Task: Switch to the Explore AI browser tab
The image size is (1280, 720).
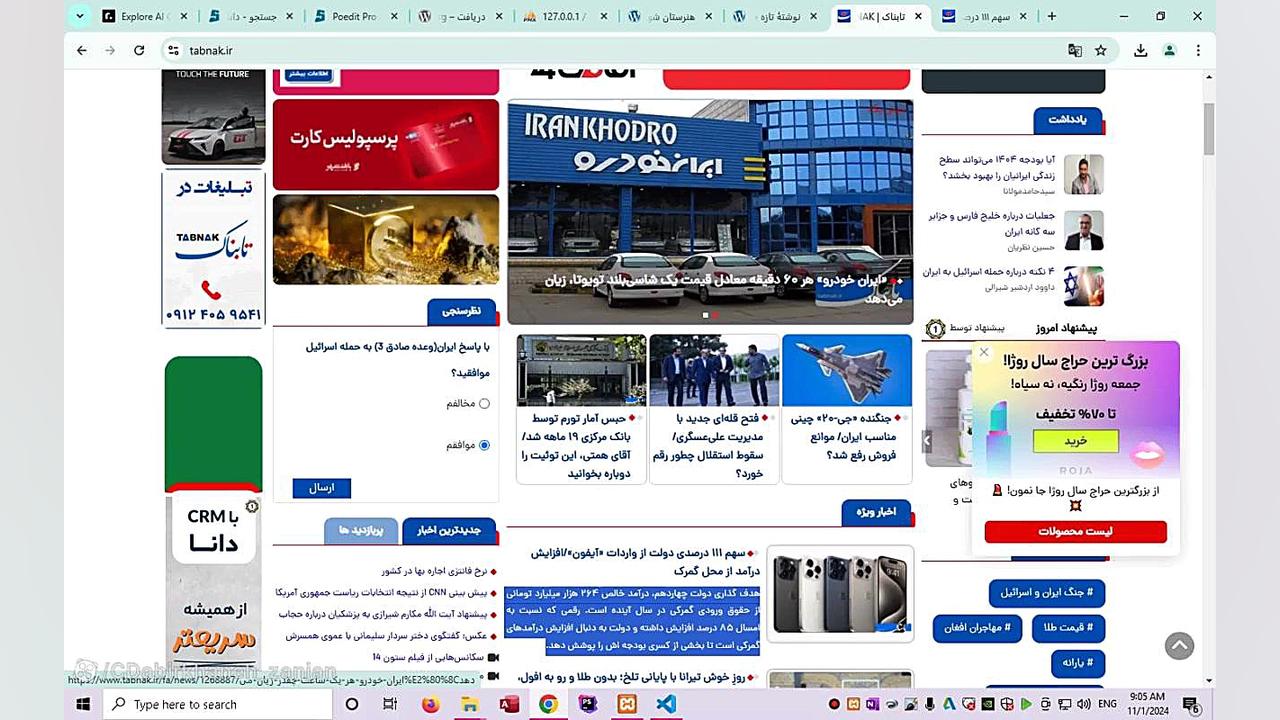Action: [145, 16]
